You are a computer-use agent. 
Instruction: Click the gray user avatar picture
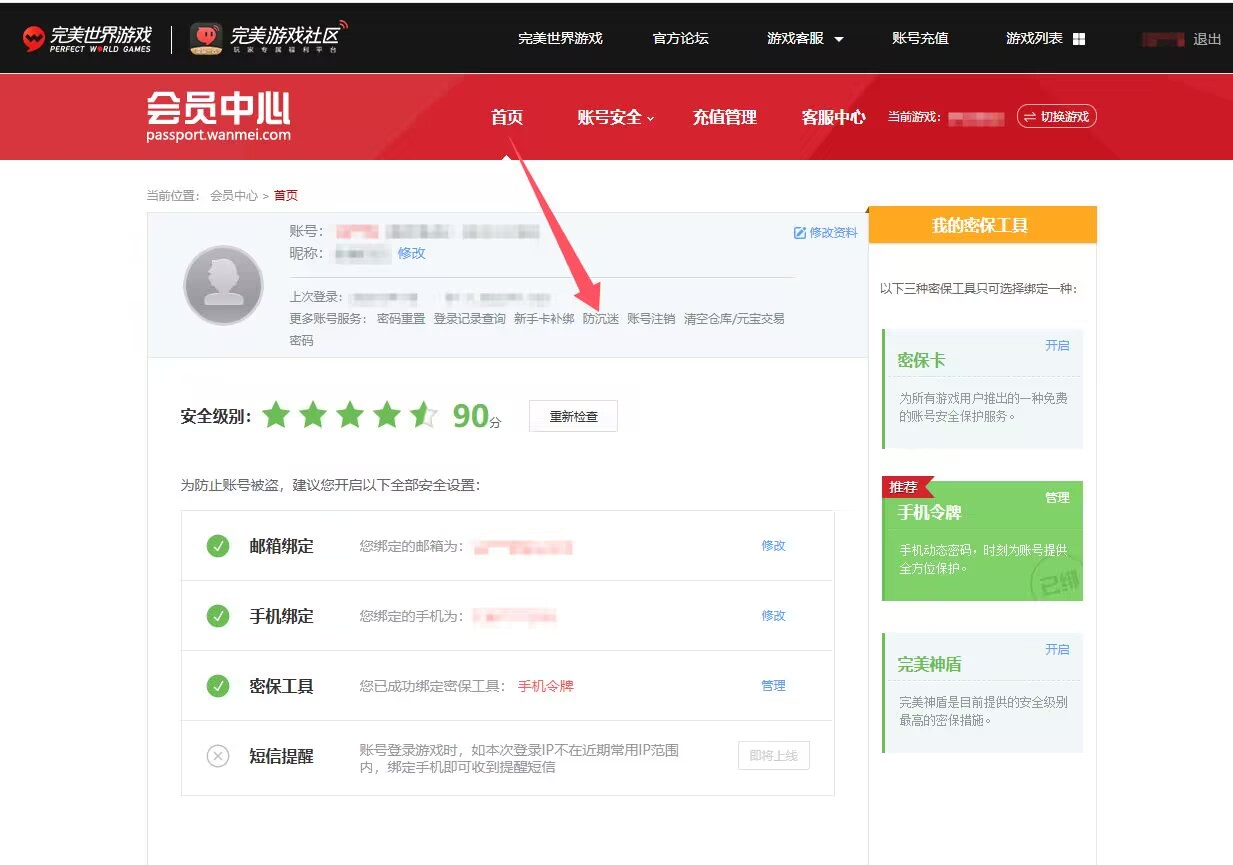223,285
